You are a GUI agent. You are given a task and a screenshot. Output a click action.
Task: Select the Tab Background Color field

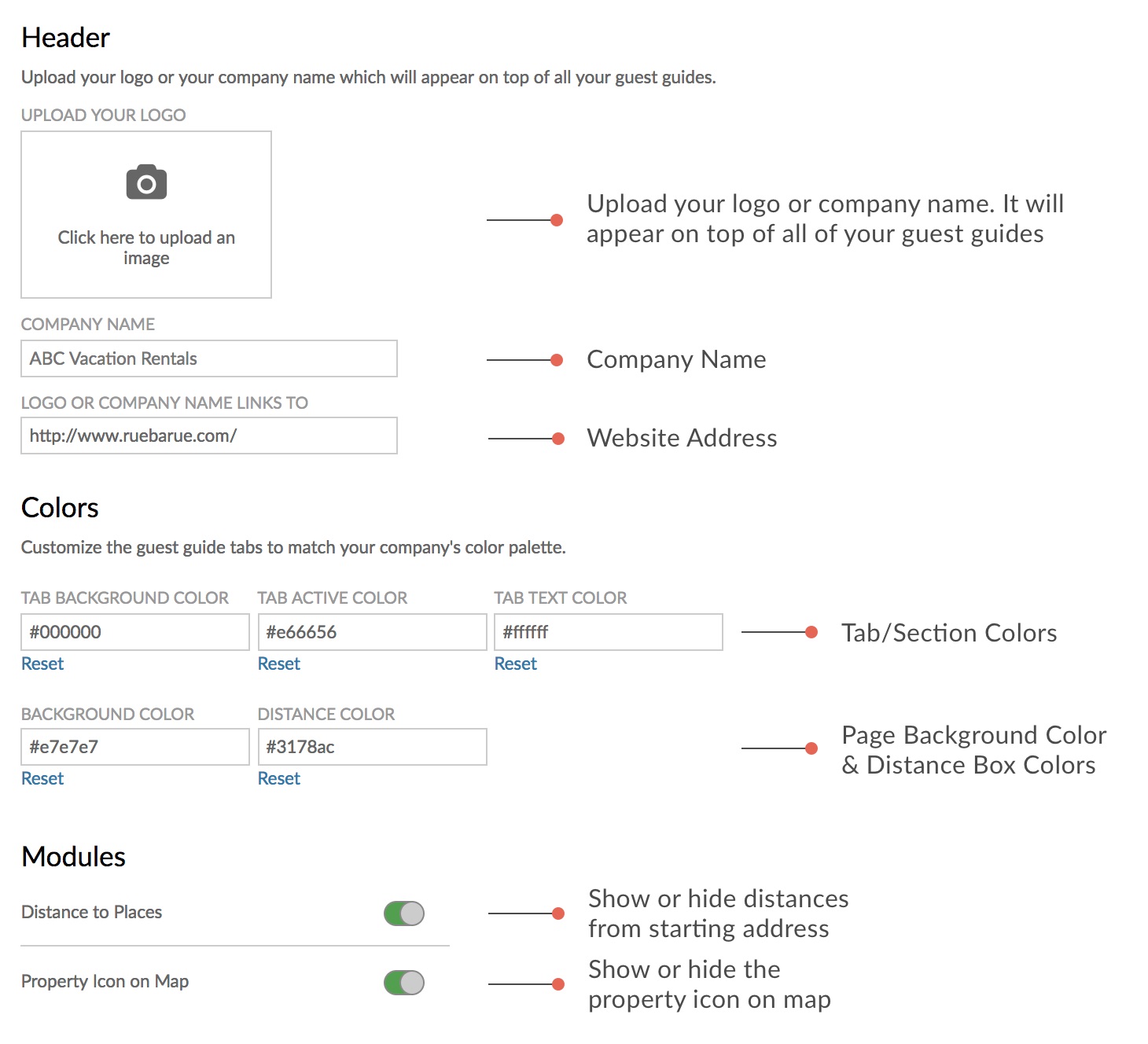pyautogui.click(x=135, y=632)
